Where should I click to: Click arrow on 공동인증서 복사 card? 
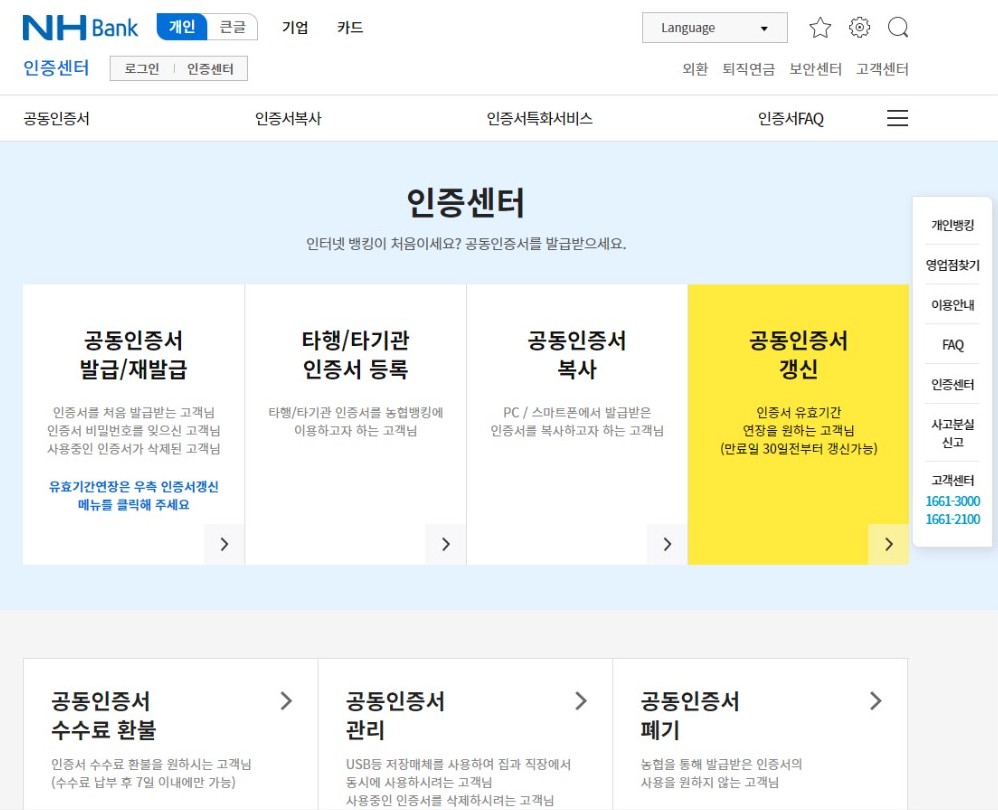[x=667, y=544]
